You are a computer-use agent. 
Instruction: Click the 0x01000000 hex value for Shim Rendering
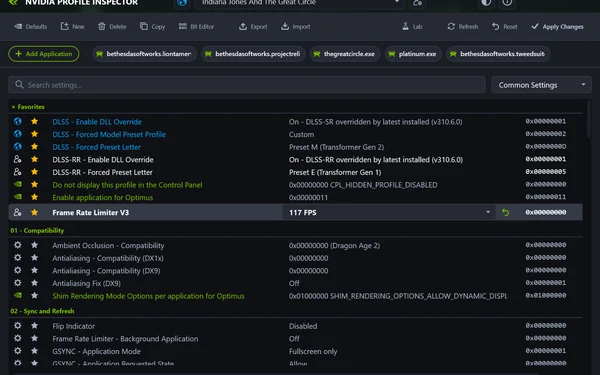click(x=546, y=295)
